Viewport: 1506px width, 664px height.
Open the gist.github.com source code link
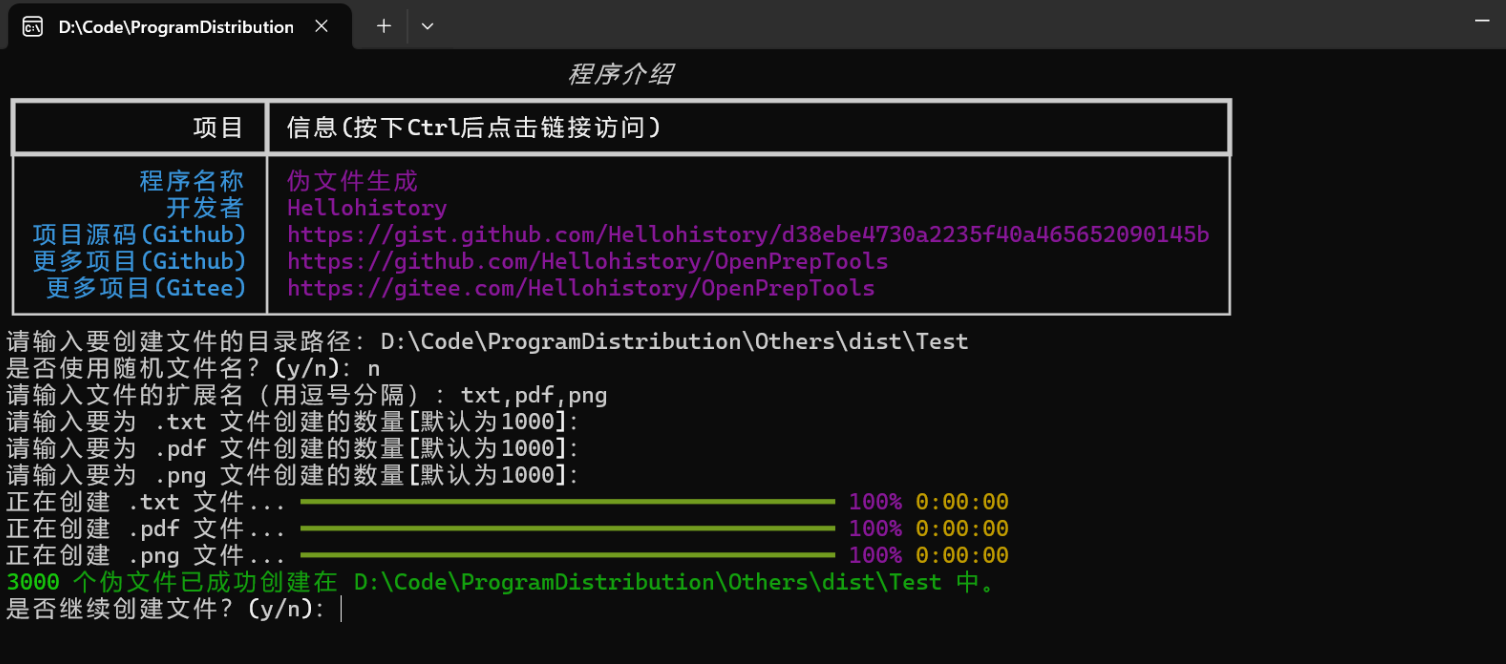point(748,235)
